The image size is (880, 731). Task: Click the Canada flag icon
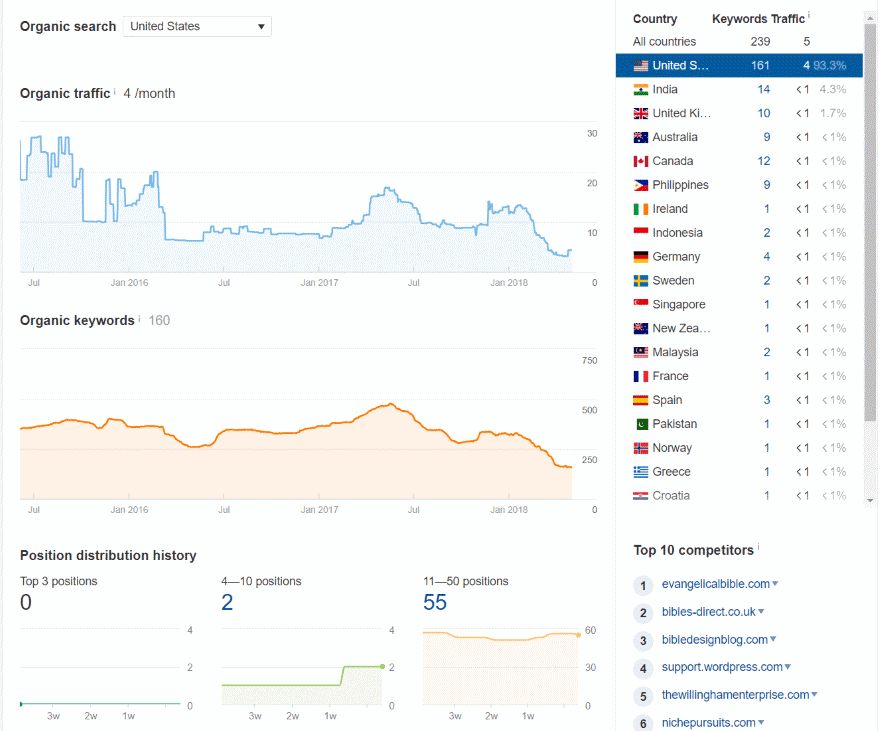click(641, 162)
